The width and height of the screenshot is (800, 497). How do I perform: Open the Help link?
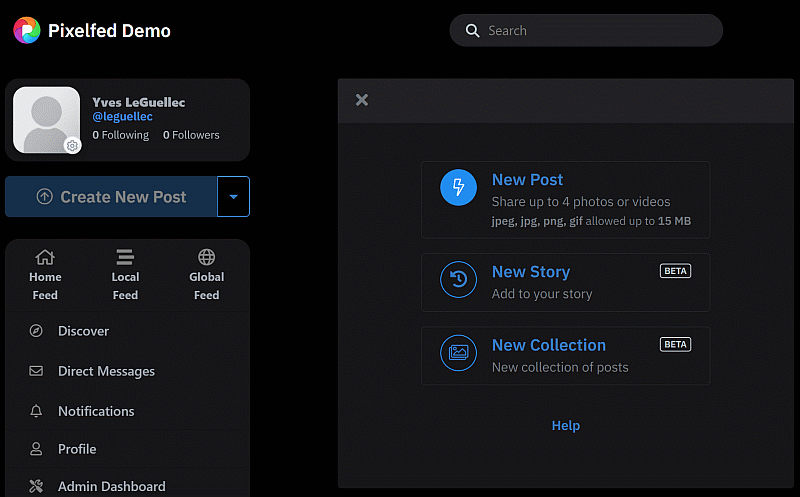(565, 425)
